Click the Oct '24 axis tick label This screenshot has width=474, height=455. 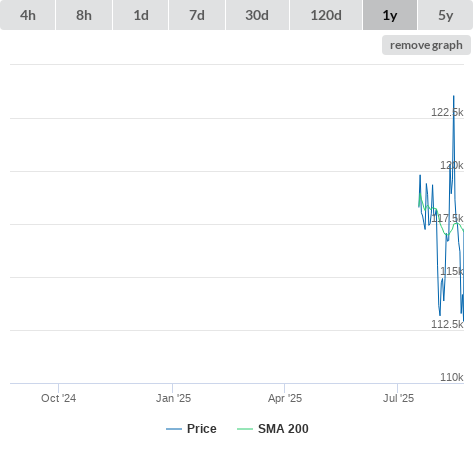click(59, 398)
